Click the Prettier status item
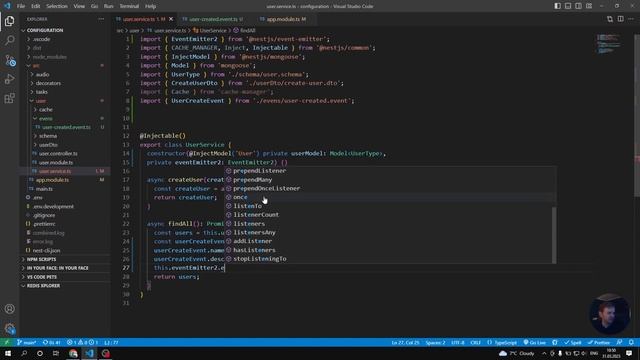The width and height of the screenshot is (640, 360). pyautogui.click(x=599, y=342)
